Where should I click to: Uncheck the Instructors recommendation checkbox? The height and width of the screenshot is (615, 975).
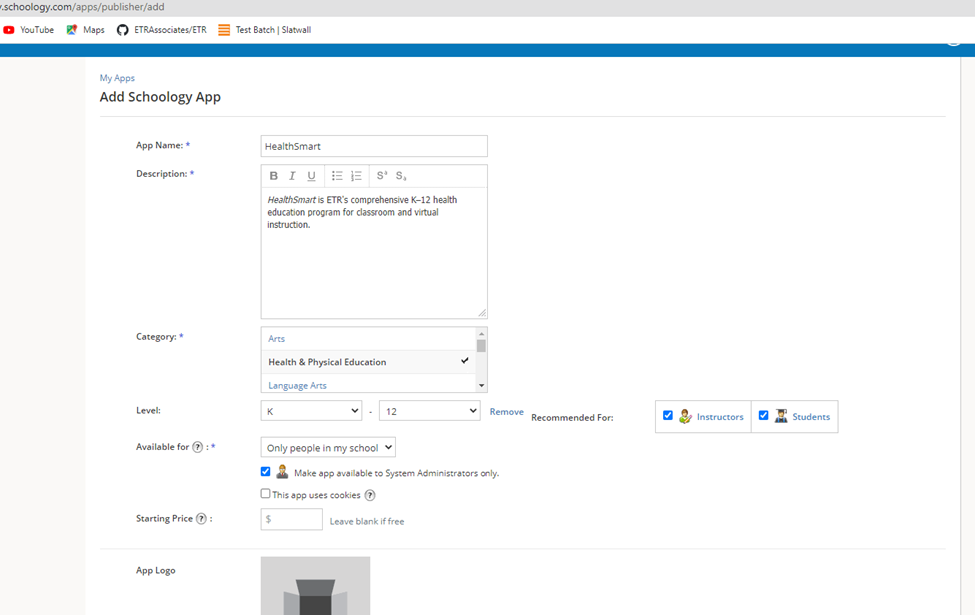(x=668, y=415)
